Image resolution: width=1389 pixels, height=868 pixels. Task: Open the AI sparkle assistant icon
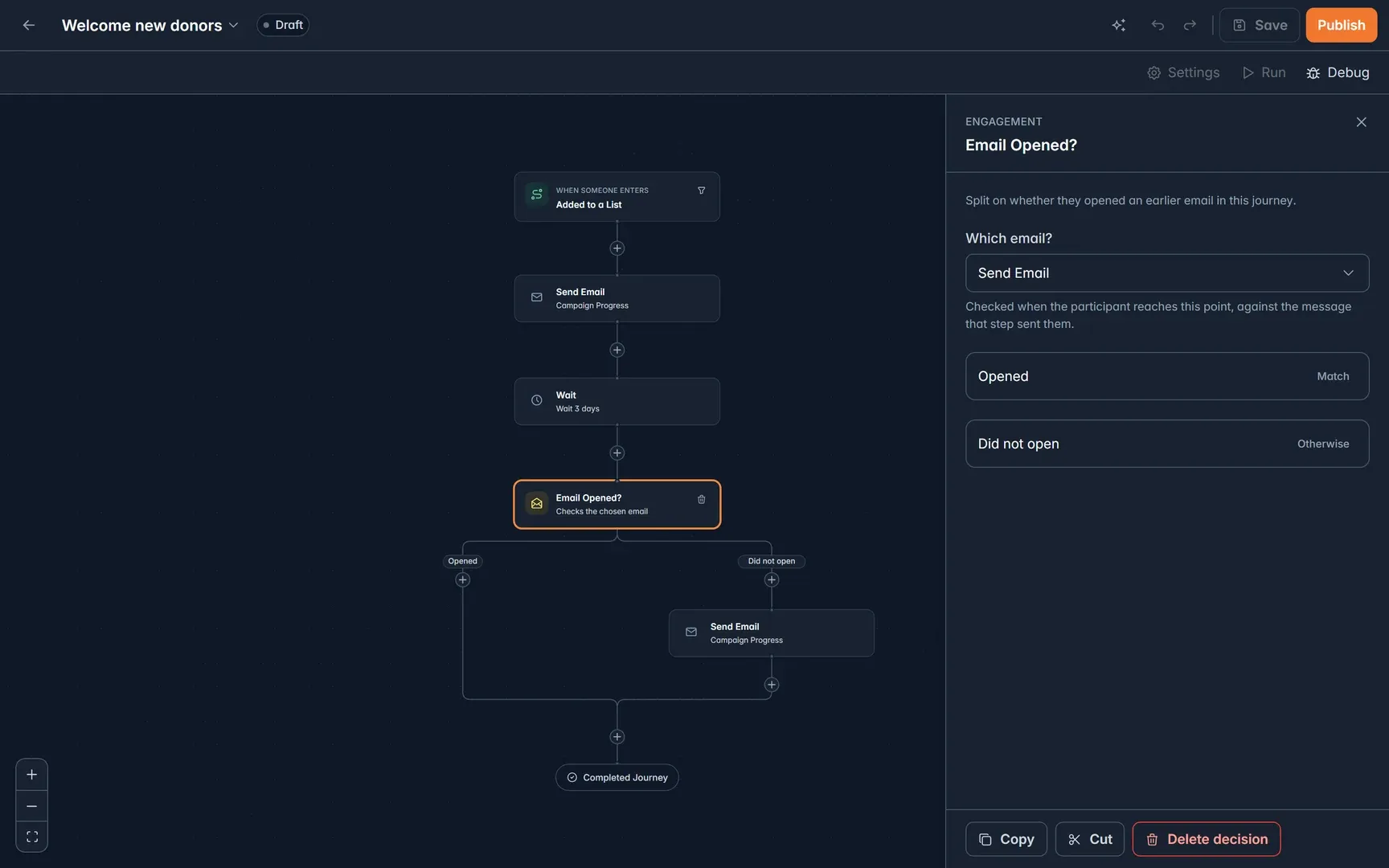coord(1118,25)
